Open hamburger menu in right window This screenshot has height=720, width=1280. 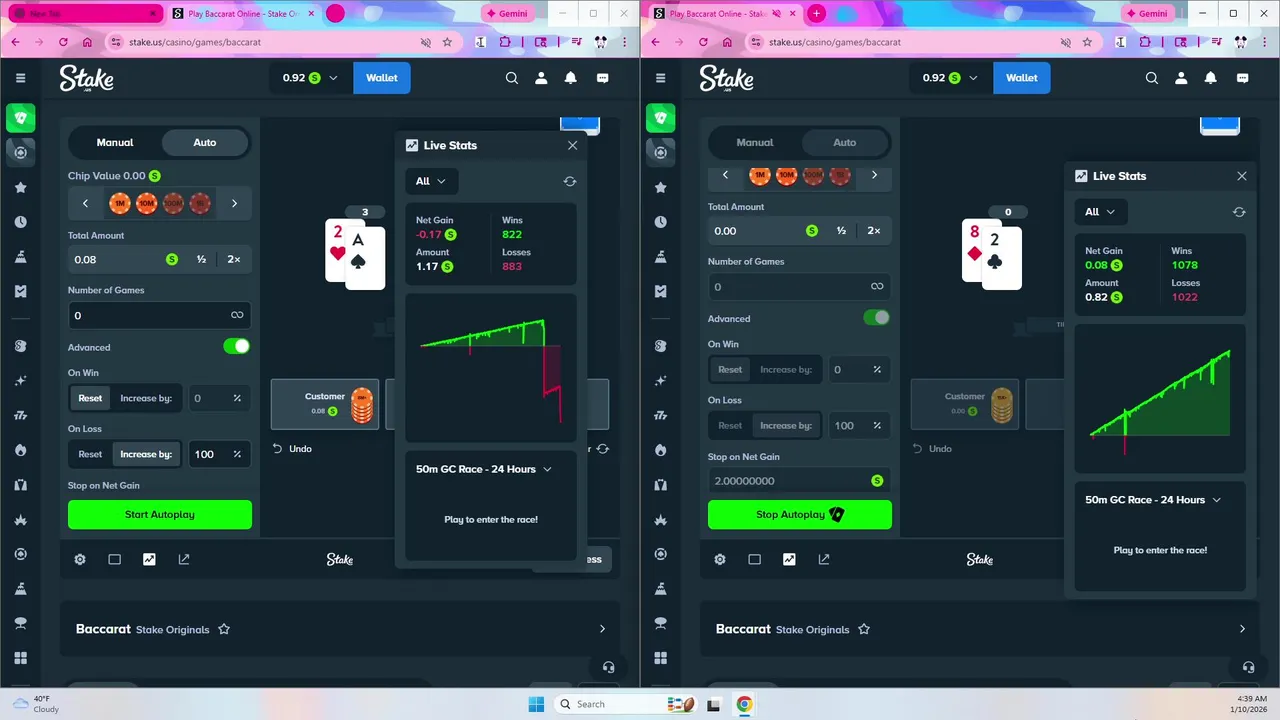click(660, 78)
